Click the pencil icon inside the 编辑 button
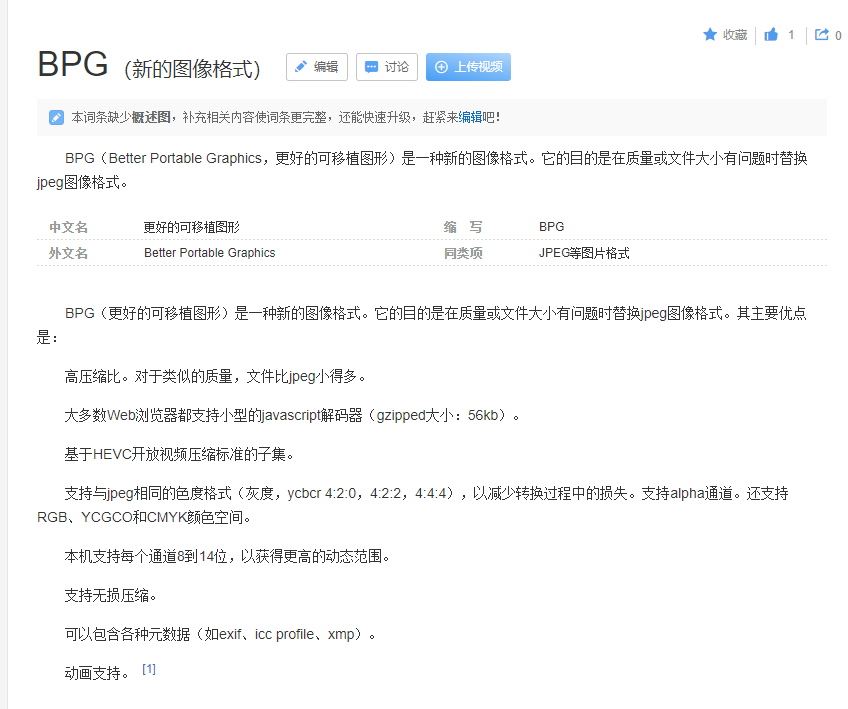The image size is (848, 709). point(302,68)
